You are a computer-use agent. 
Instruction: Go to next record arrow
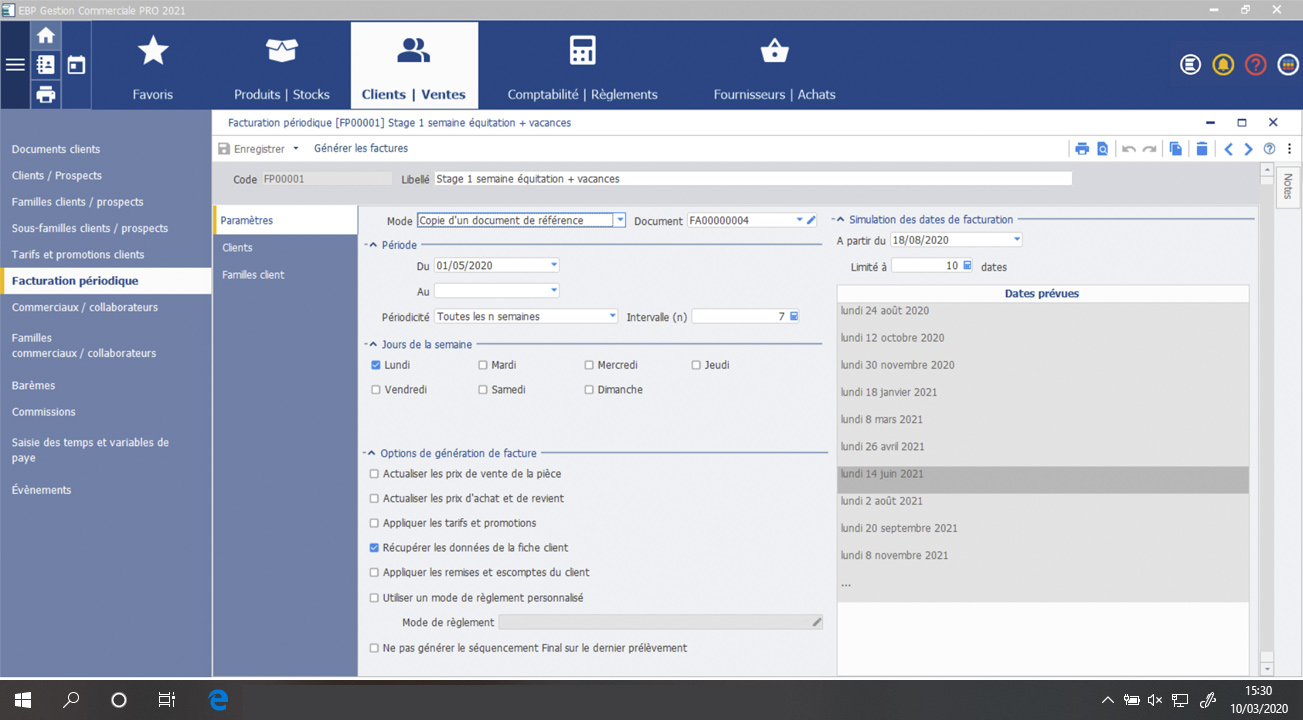click(1248, 149)
